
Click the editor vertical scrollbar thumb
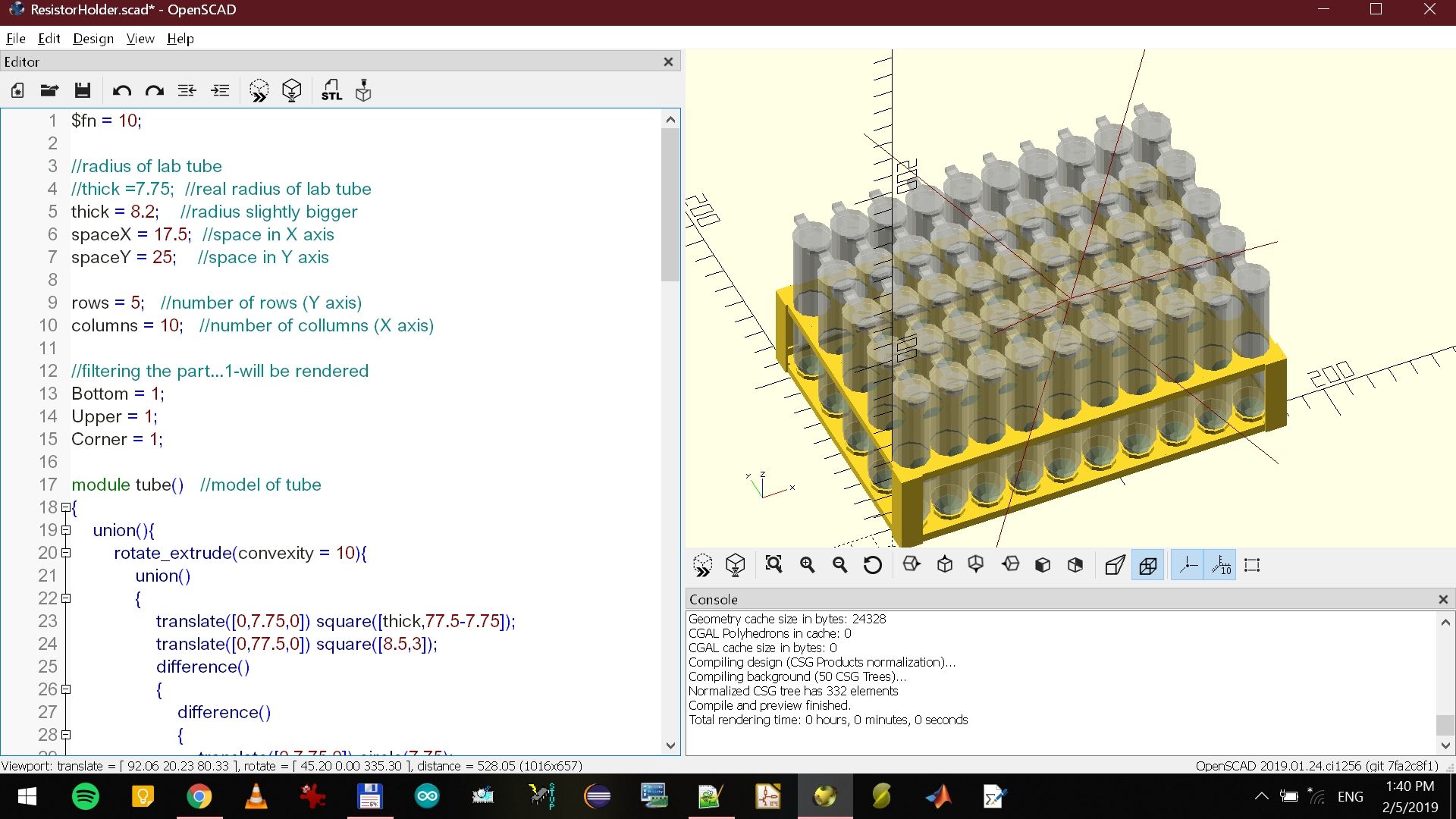pos(670,205)
